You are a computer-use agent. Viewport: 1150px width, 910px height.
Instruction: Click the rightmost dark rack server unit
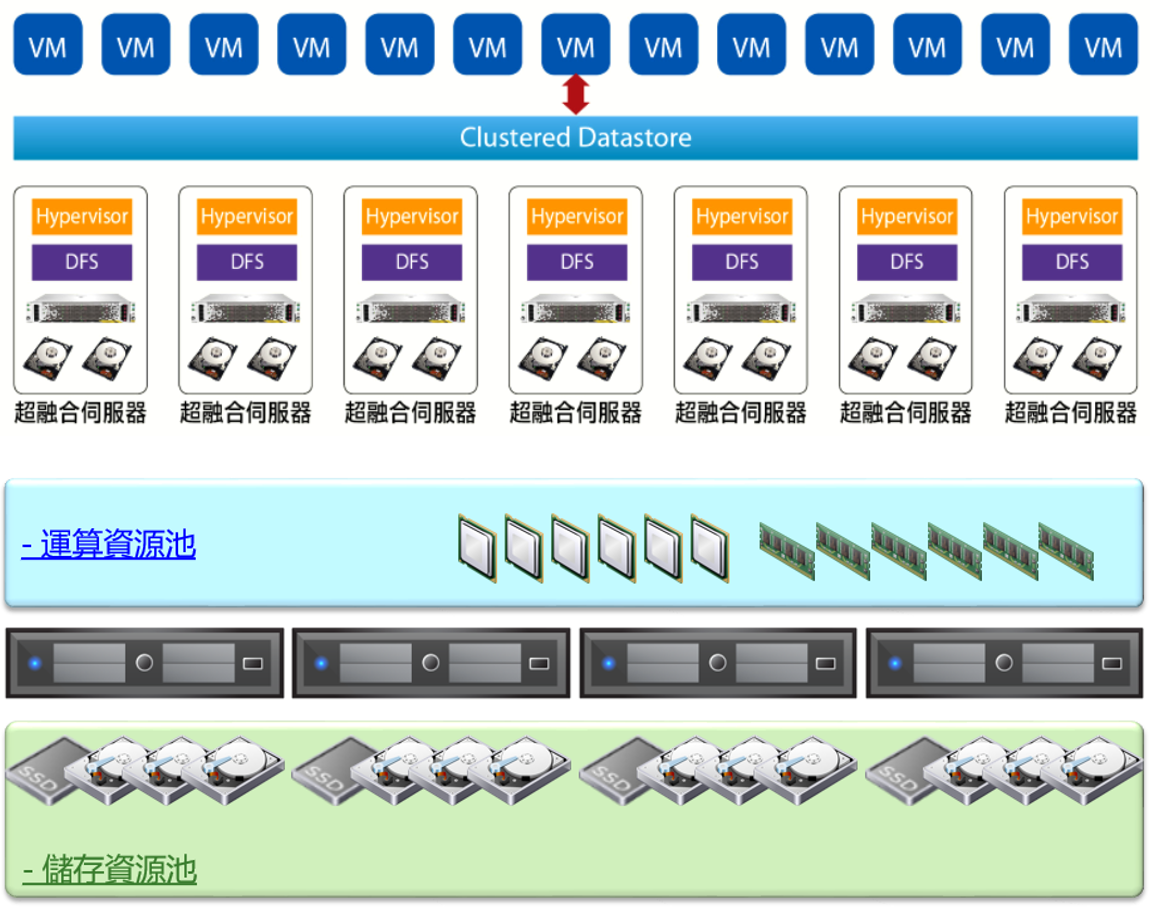coord(1004,663)
